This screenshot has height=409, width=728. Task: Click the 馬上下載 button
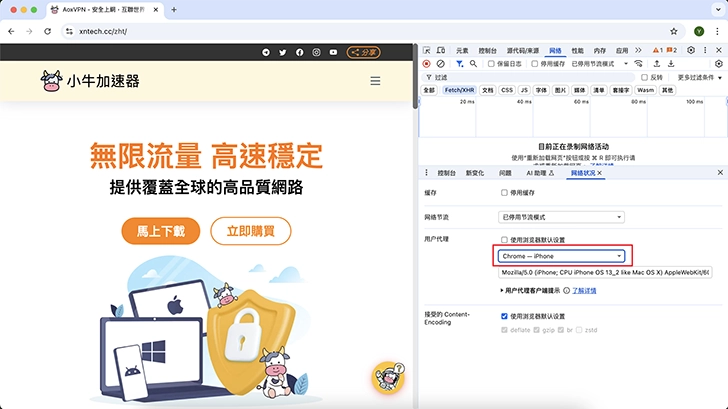(155, 231)
